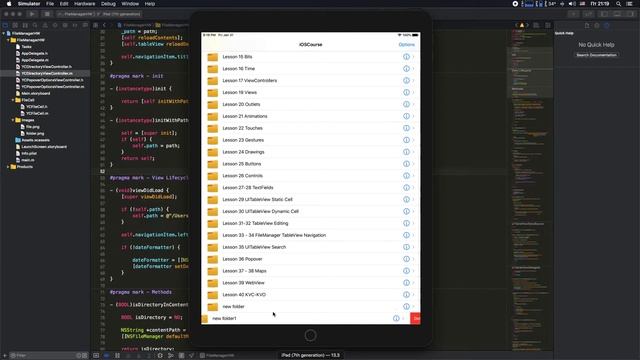Tap info icon on new folder1 row
This screenshot has width=640, height=360.
[396, 318]
